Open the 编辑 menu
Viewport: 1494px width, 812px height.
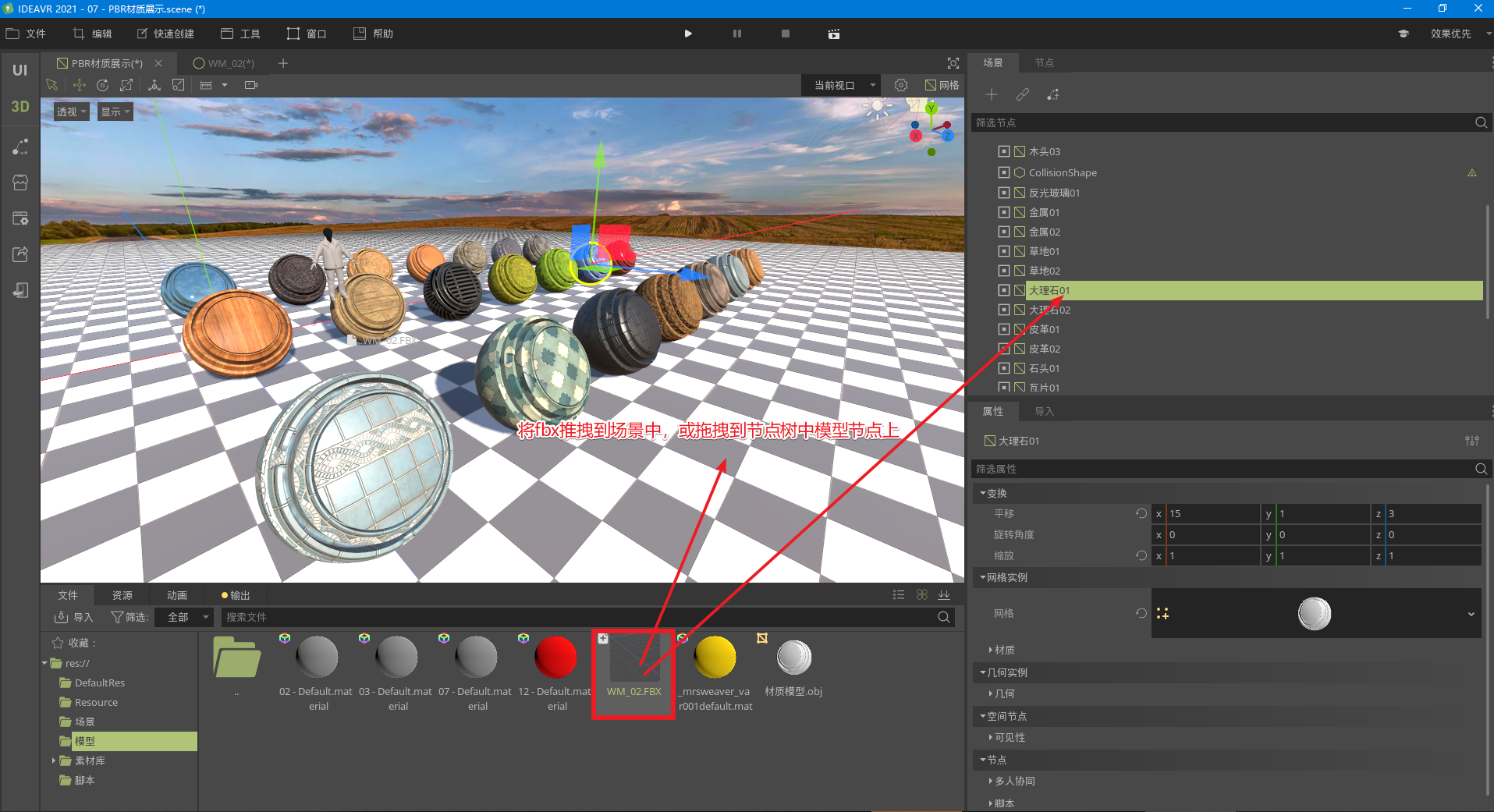click(x=92, y=34)
